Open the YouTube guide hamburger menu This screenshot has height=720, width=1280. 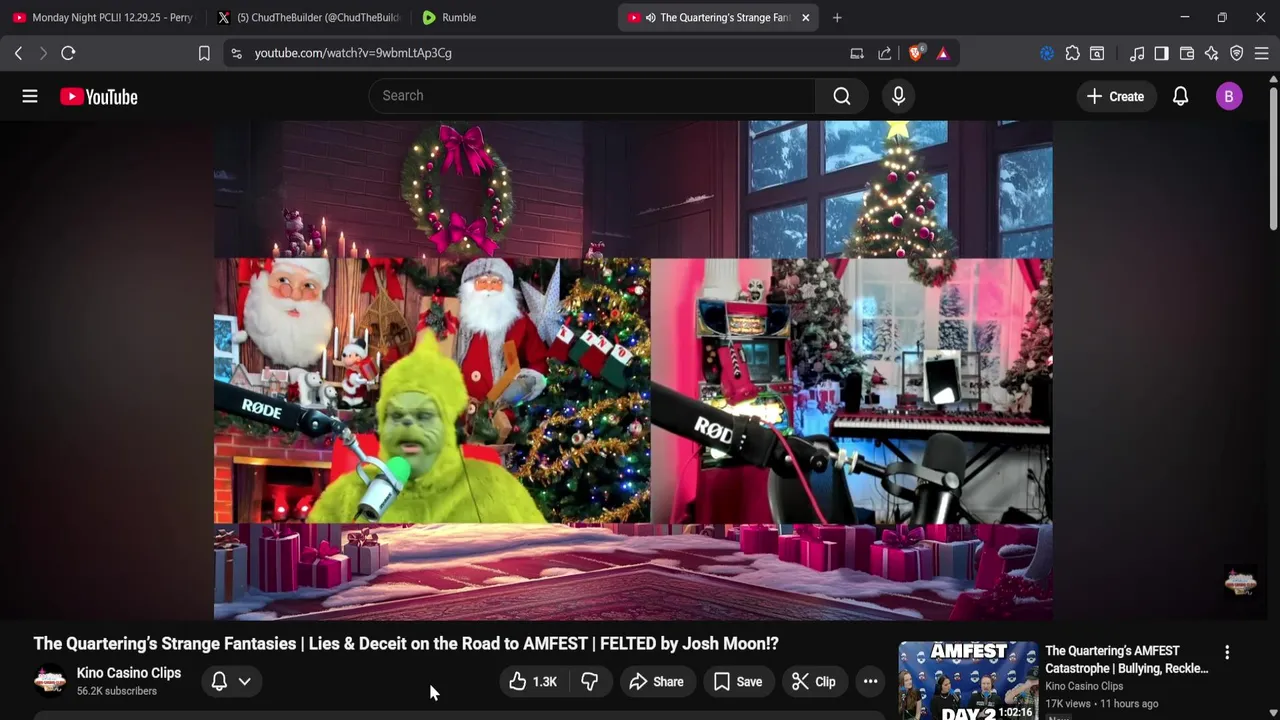(30, 96)
